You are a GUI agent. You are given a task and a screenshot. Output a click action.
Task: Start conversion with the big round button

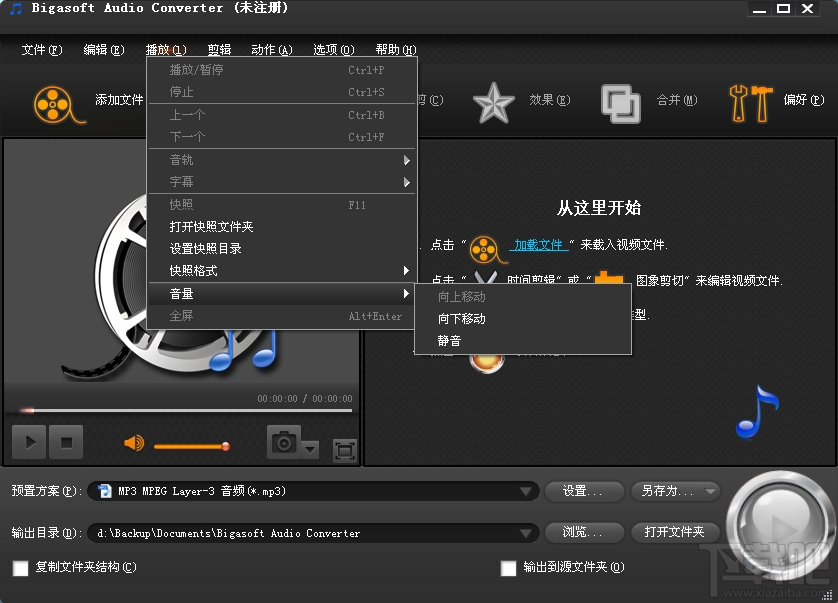pos(779,525)
